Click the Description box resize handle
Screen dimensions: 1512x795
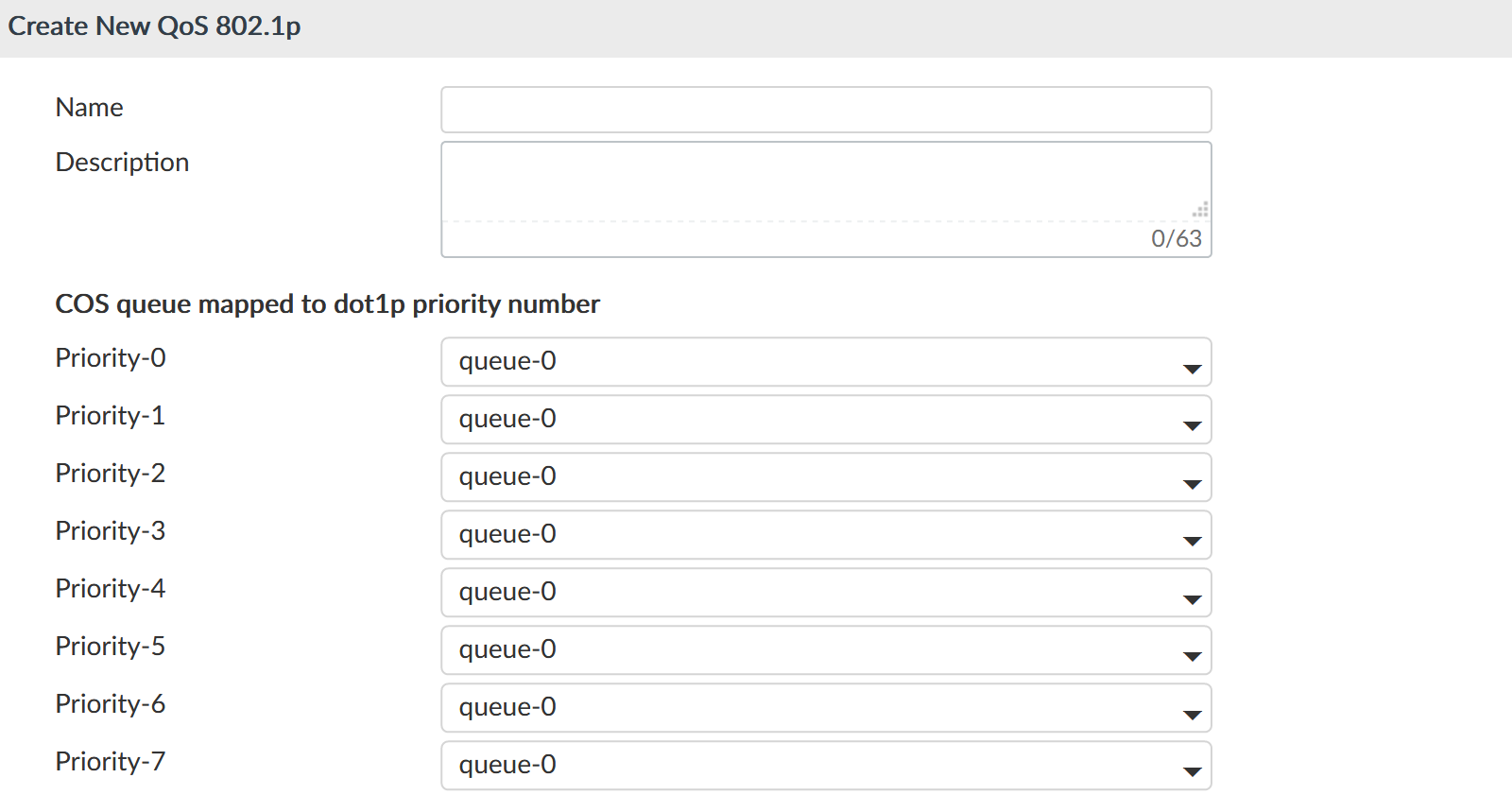click(x=1200, y=210)
